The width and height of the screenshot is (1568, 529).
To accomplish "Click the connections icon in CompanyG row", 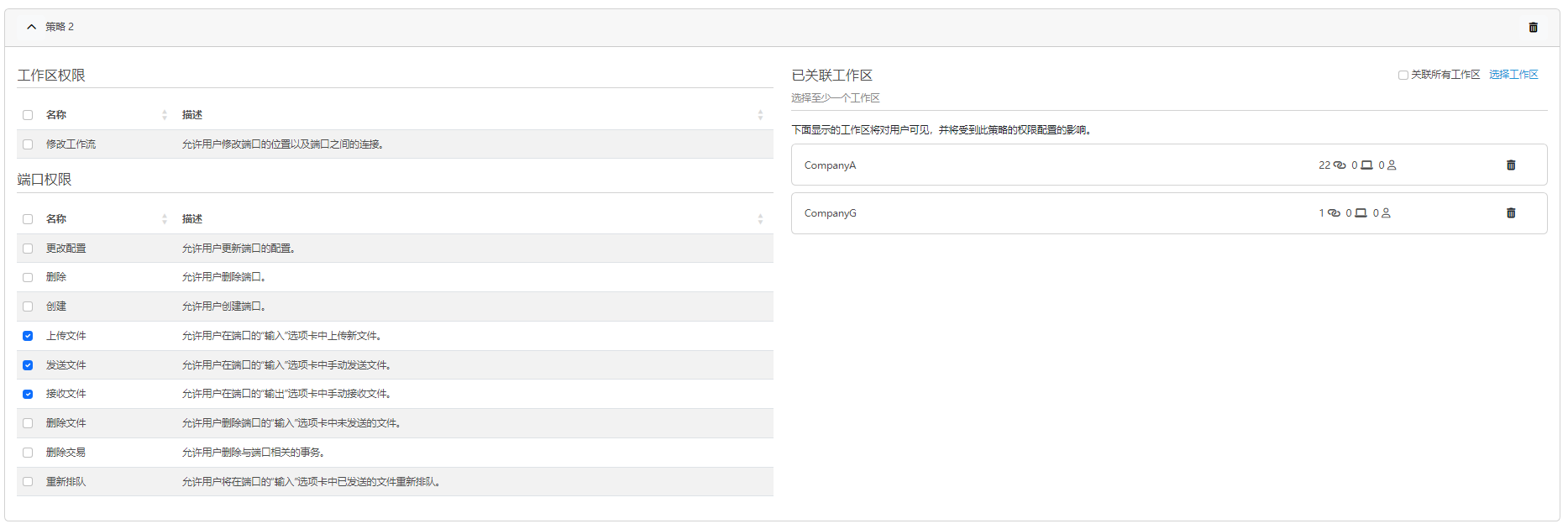I will coord(1334,213).
